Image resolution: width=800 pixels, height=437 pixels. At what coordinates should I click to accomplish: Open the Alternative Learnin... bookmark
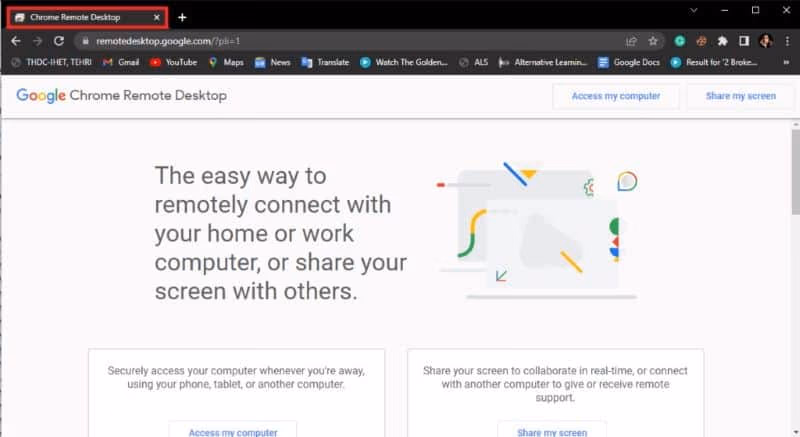coord(543,62)
